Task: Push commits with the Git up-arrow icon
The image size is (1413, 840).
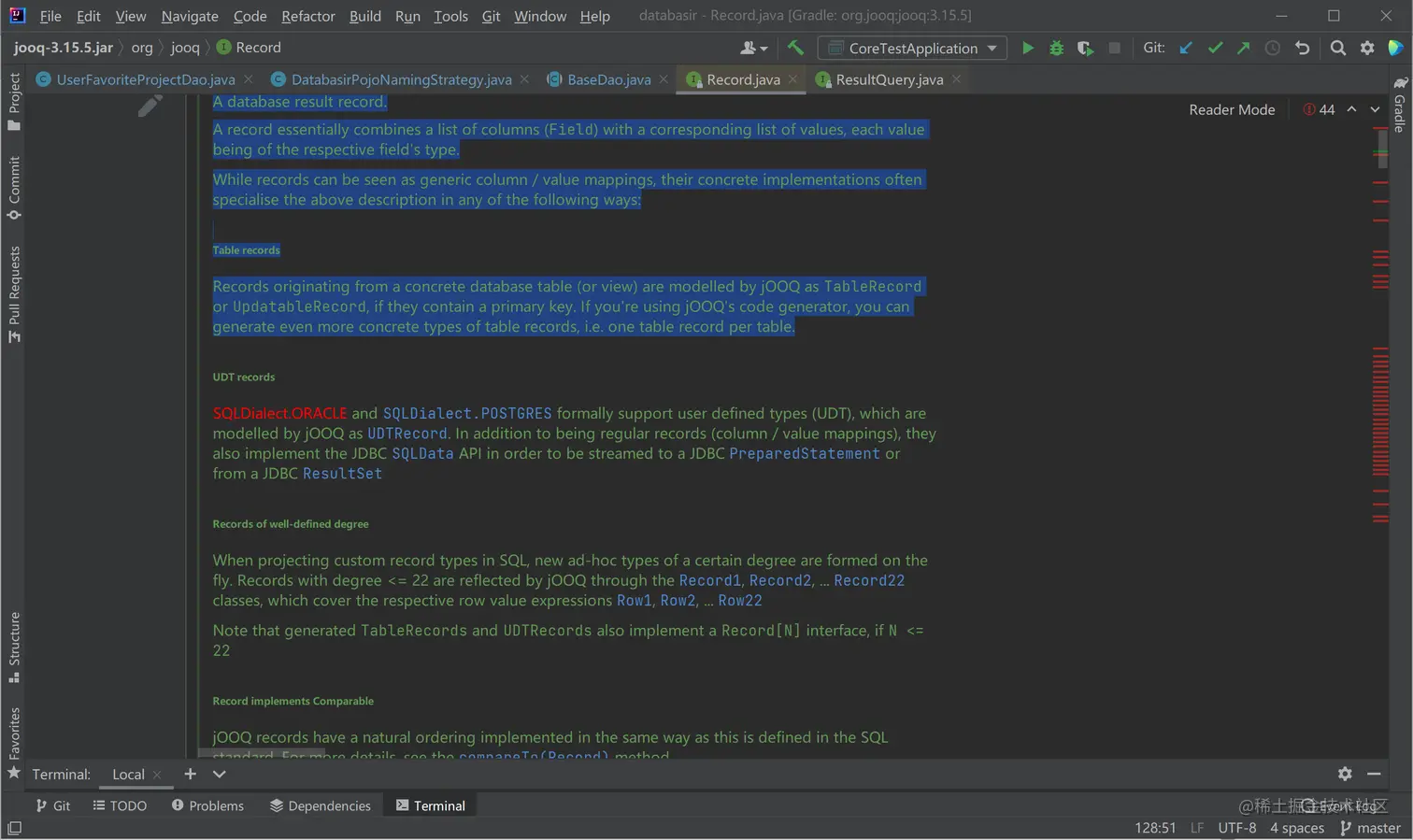Action: [1244, 48]
